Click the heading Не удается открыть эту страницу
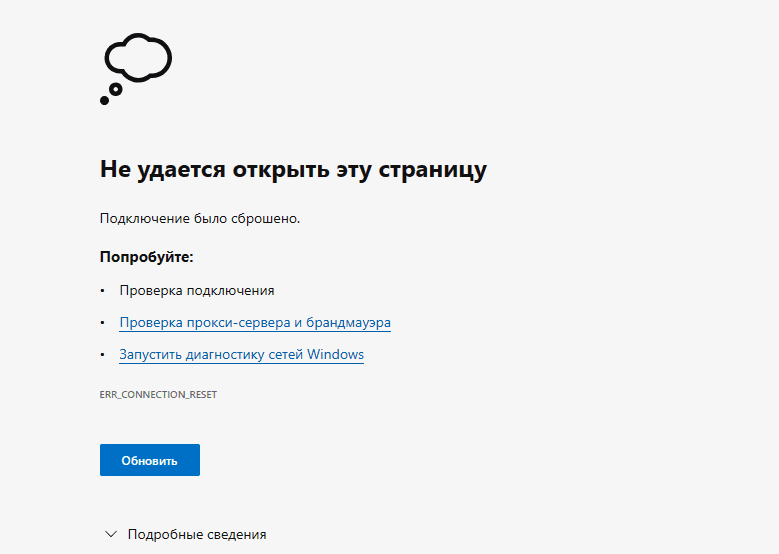The height and width of the screenshot is (554, 779). 293,169
